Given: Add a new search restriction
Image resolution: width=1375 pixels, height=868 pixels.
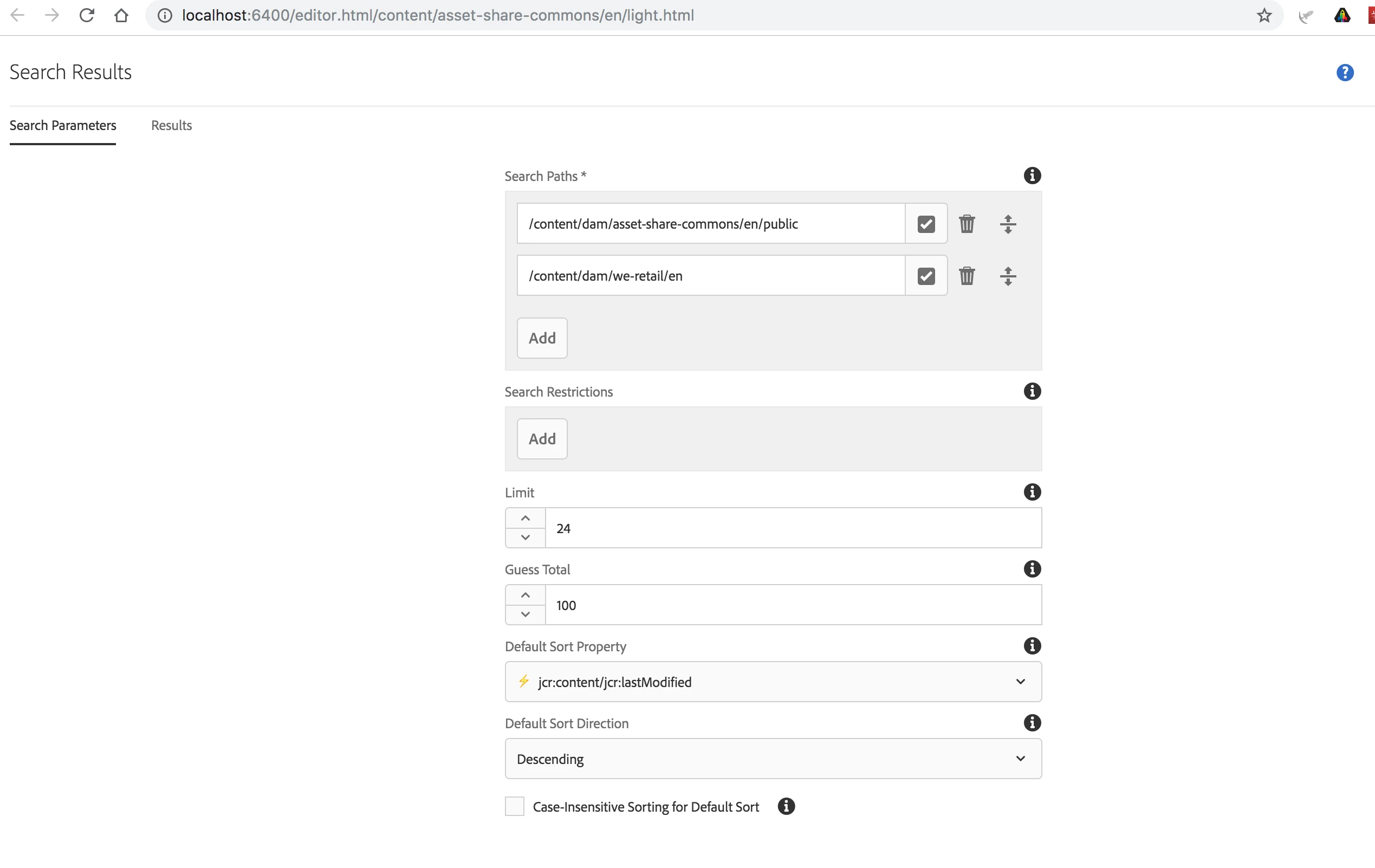Looking at the screenshot, I should pos(542,439).
